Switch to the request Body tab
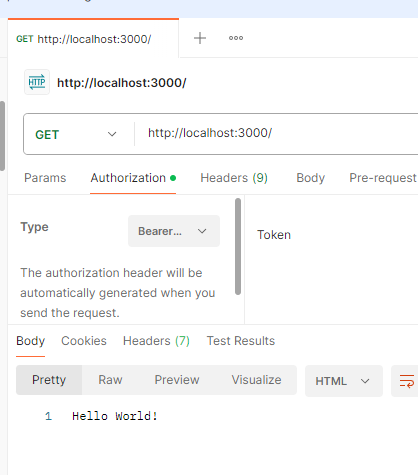The width and height of the screenshot is (418, 475). coord(310,178)
